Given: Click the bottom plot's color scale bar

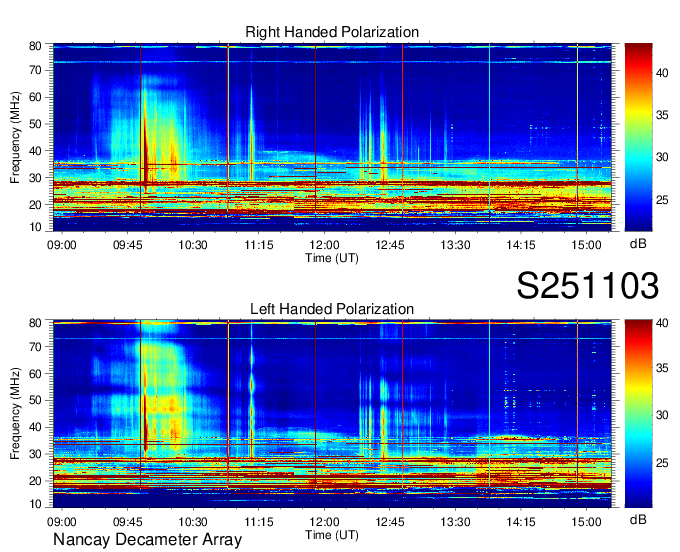Looking at the screenshot, I should [x=638, y=413].
